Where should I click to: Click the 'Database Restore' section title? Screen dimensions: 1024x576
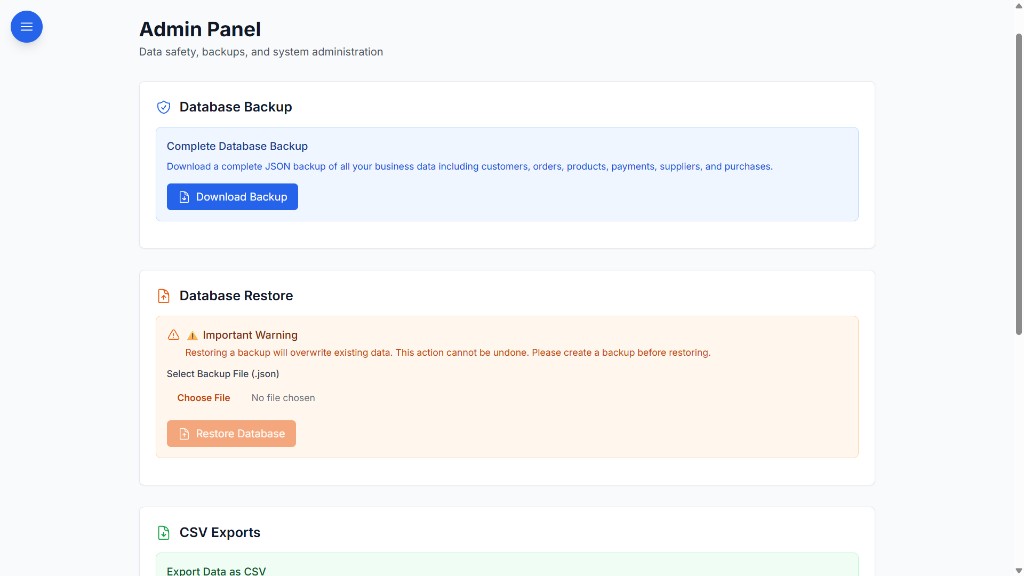(x=236, y=296)
